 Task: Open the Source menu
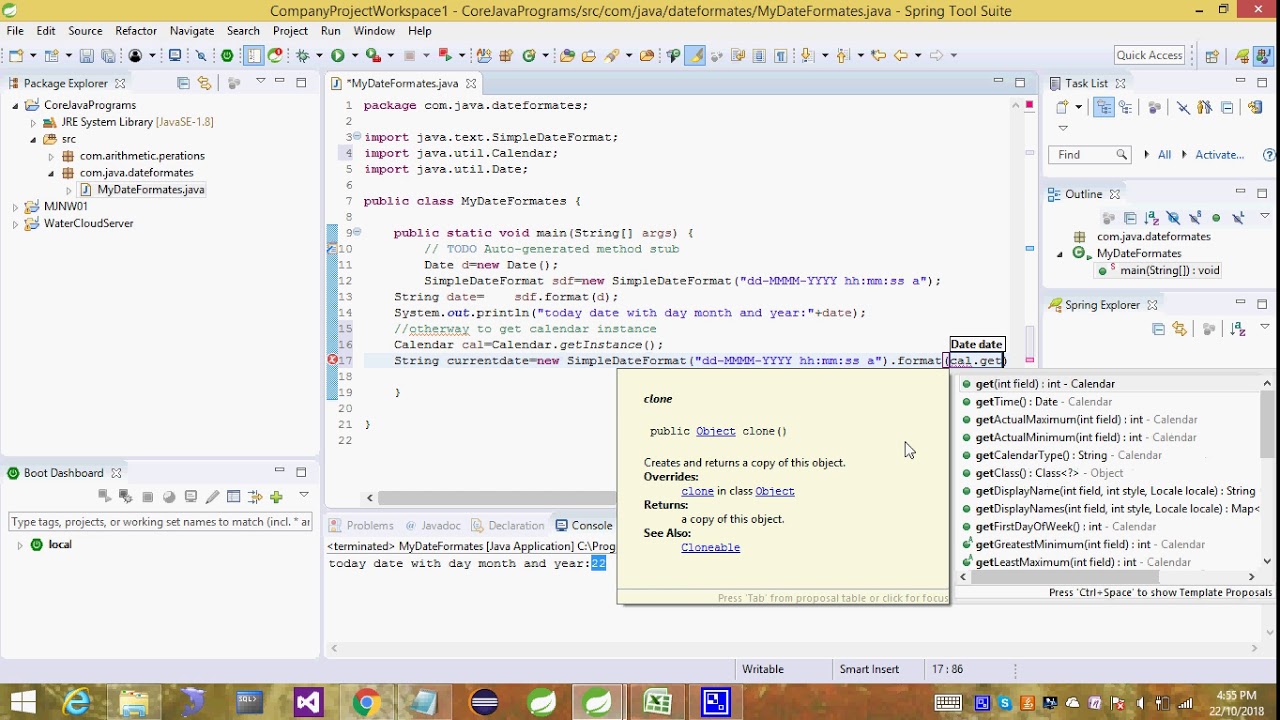pyautogui.click(x=85, y=31)
